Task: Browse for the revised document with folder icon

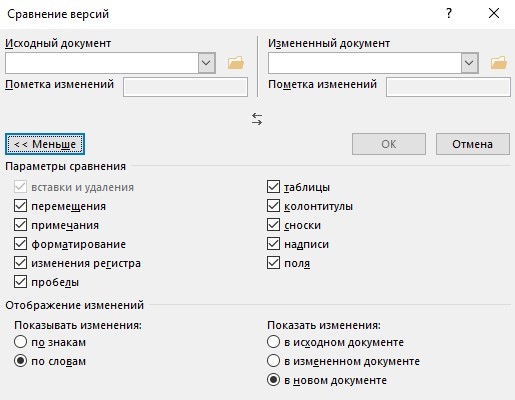Action: 499,63
